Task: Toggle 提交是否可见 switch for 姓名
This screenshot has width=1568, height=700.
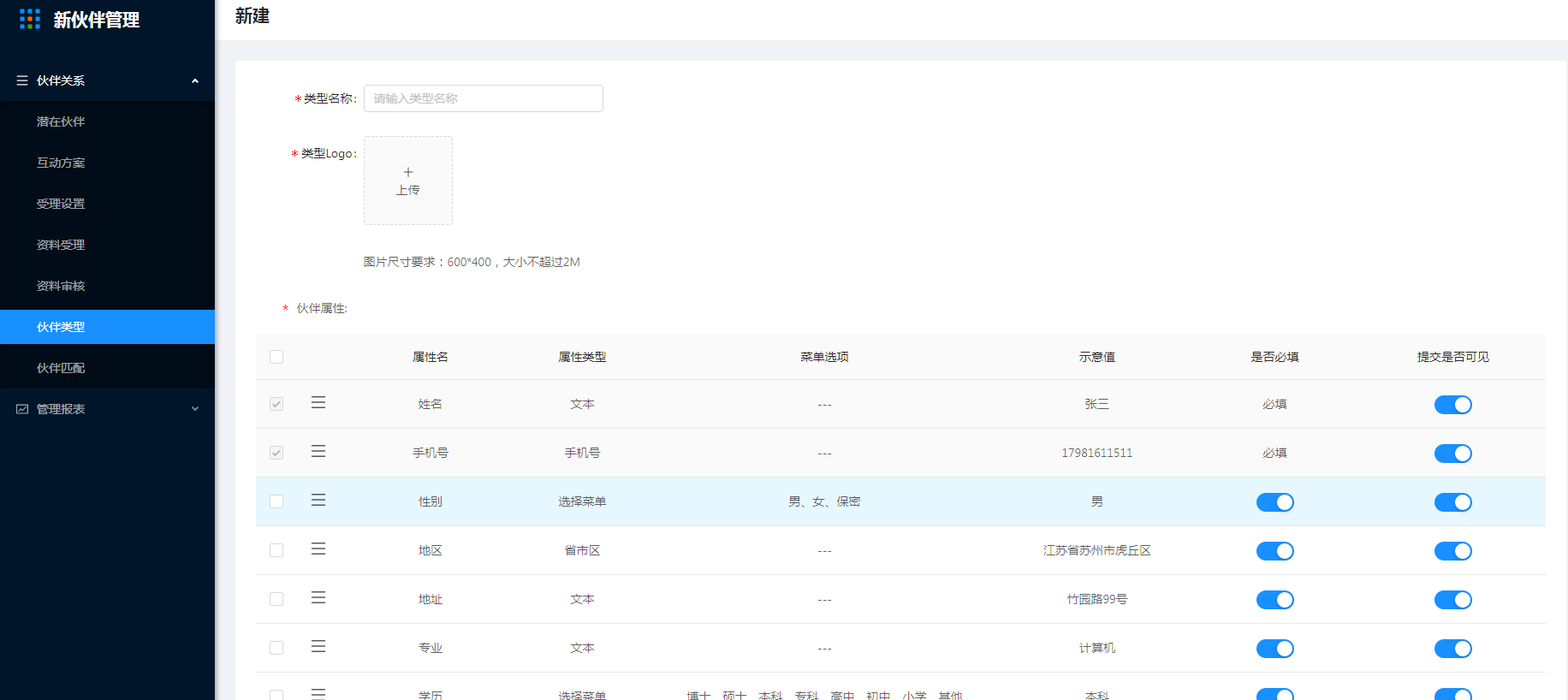Action: [x=1452, y=405]
